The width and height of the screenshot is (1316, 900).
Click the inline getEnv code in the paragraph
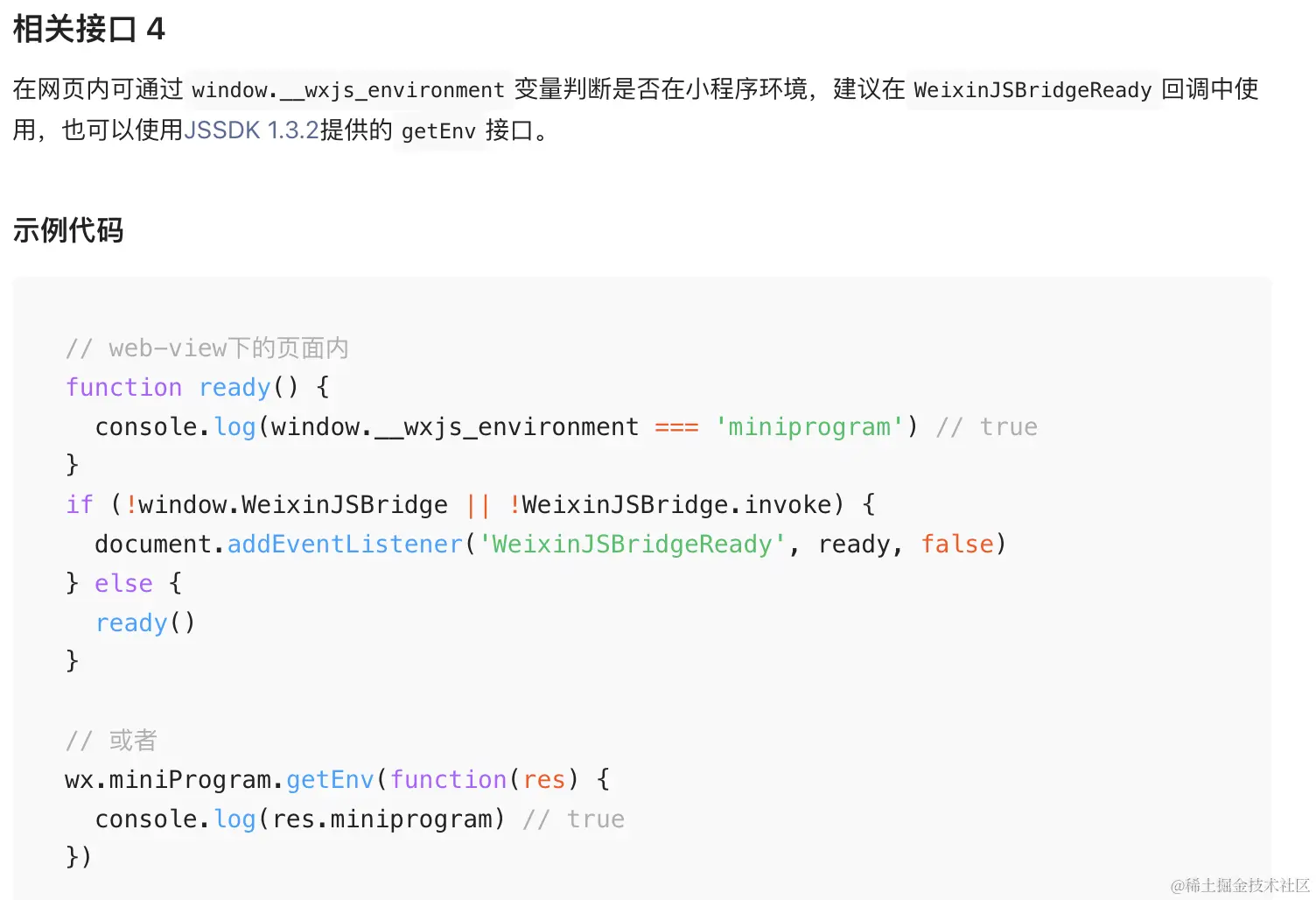(438, 130)
